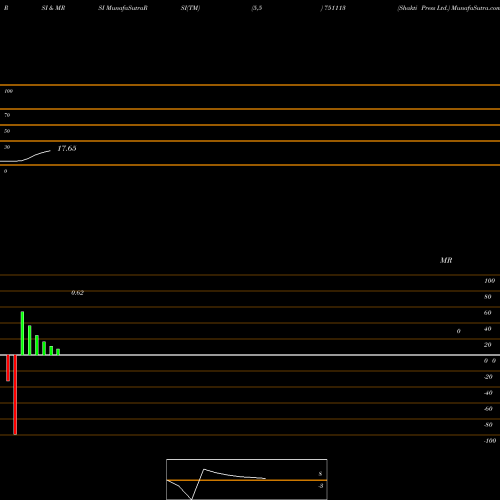Click the -3 label in mini chart

[321, 486]
